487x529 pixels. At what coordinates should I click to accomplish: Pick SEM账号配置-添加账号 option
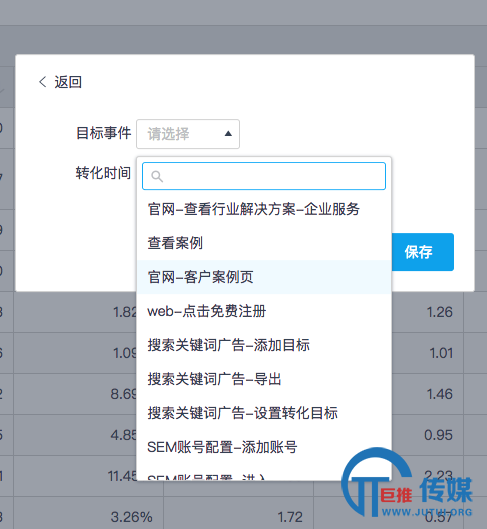(x=264, y=447)
